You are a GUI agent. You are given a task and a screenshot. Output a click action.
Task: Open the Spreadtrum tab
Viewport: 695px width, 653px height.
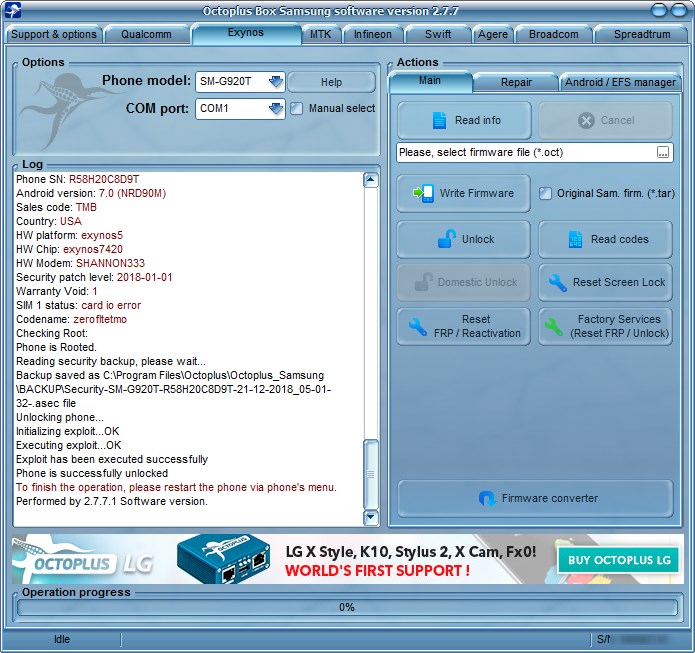(x=642, y=34)
